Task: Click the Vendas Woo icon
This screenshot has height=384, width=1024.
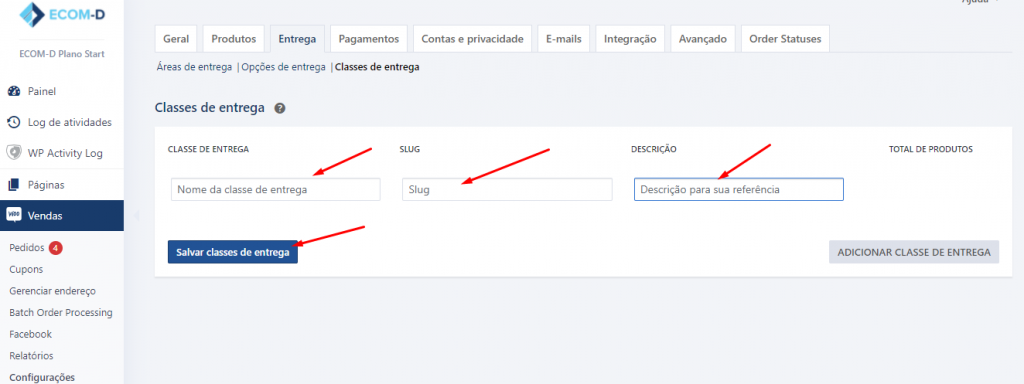Action: tap(14, 216)
